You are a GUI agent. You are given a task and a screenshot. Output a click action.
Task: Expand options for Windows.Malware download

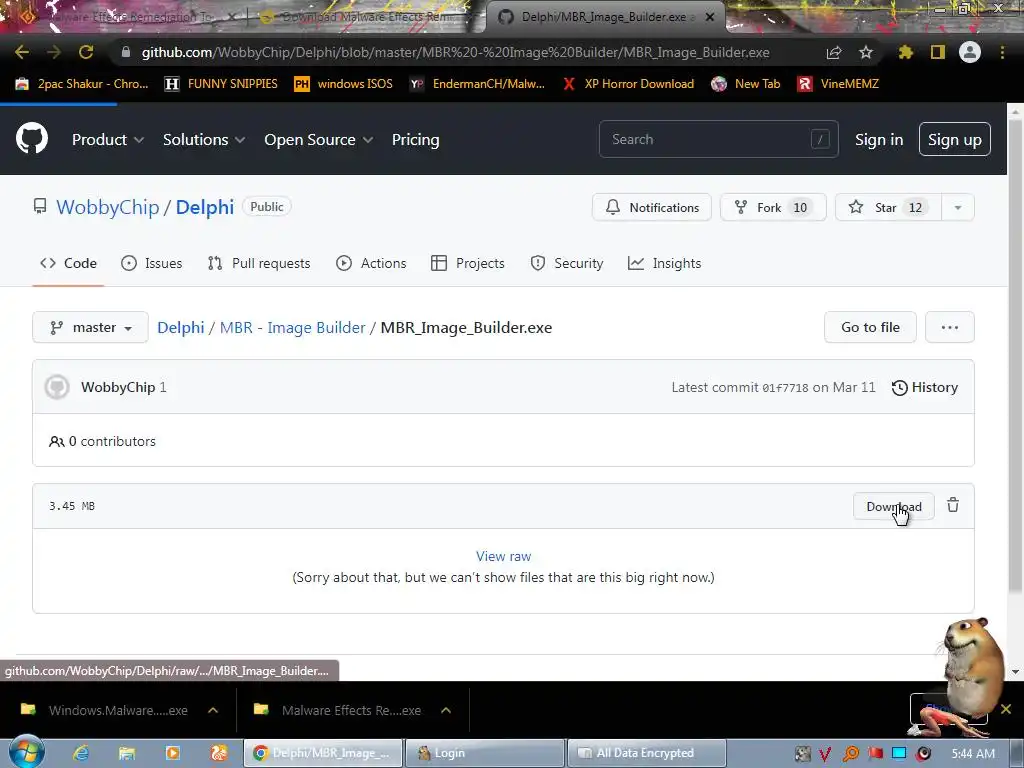(213, 710)
